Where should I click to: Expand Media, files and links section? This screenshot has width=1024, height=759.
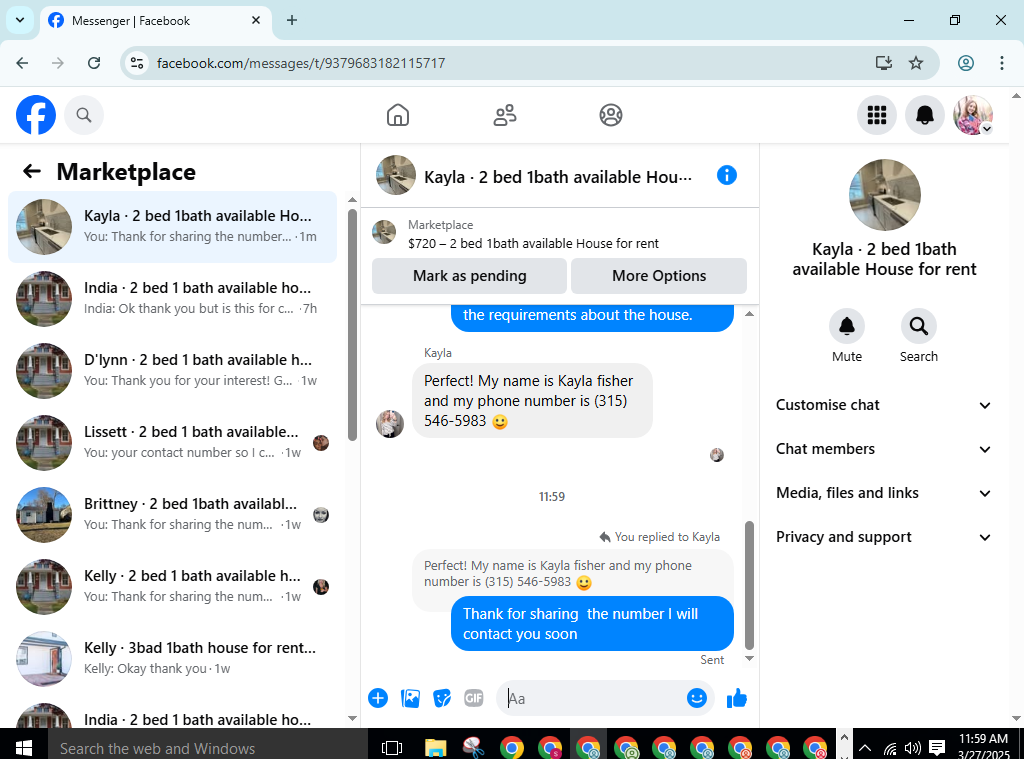pos(884,493)
